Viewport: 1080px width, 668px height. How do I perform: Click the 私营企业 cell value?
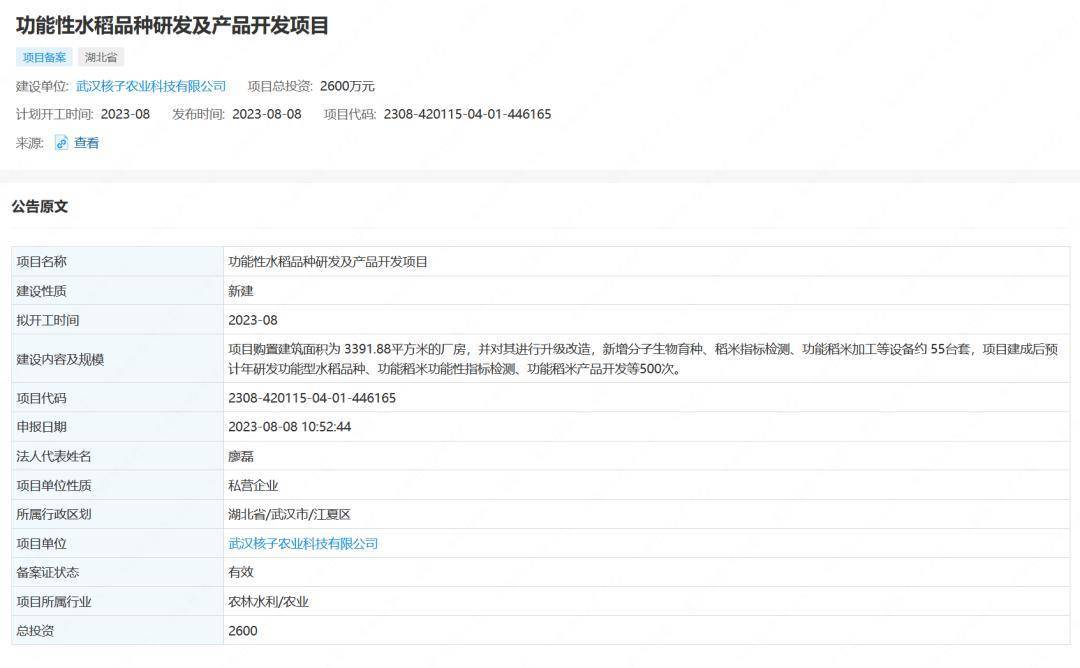[253, 486]
